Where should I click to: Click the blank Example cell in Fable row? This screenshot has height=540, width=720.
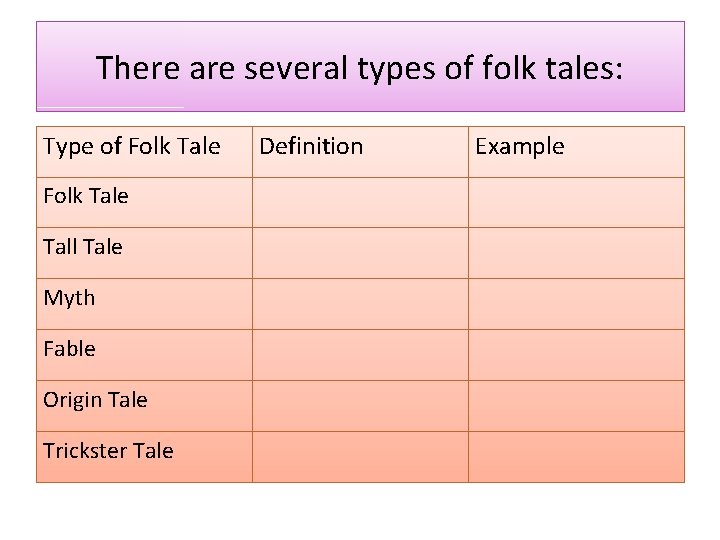576,355
